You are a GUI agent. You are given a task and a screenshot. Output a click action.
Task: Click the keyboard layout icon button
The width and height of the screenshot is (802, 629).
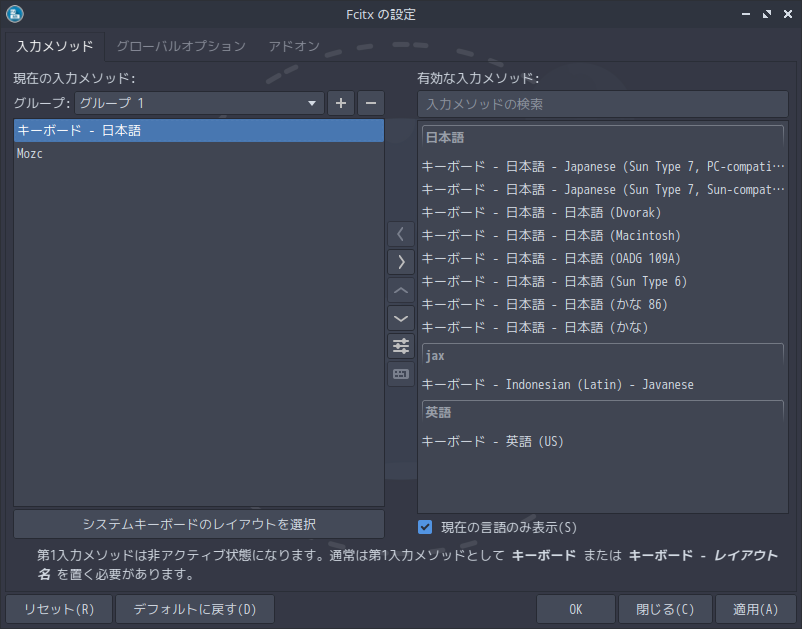(x=401, y=374)
